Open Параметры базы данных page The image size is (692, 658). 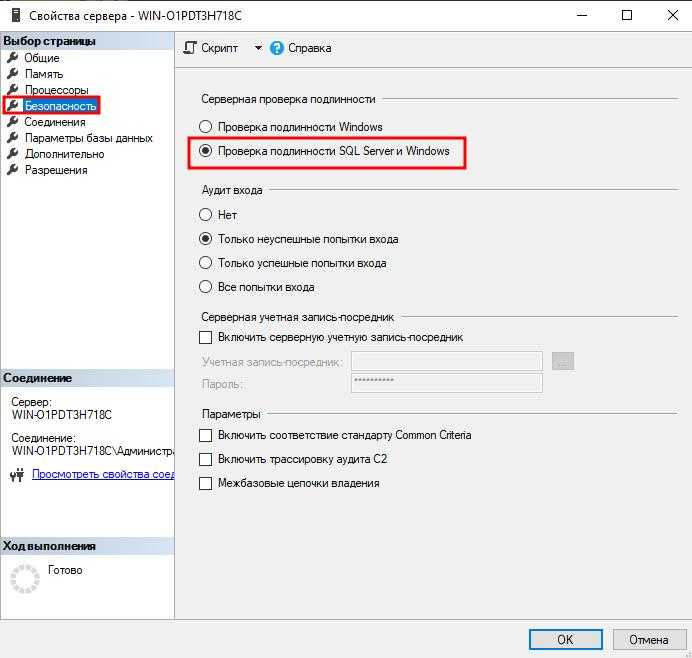tap(88, 138)
